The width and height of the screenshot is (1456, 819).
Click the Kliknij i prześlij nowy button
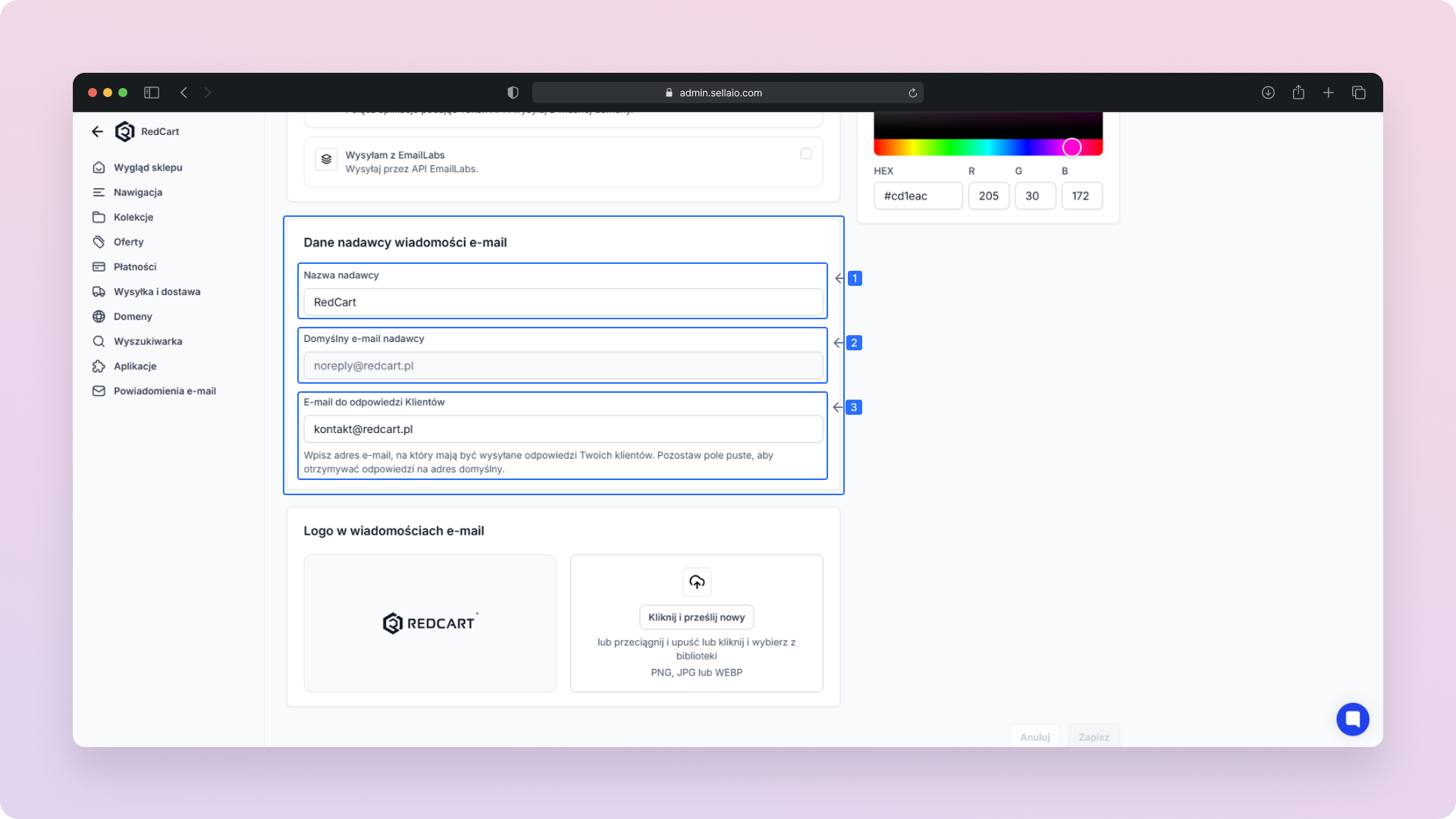(x=696, y=617)
